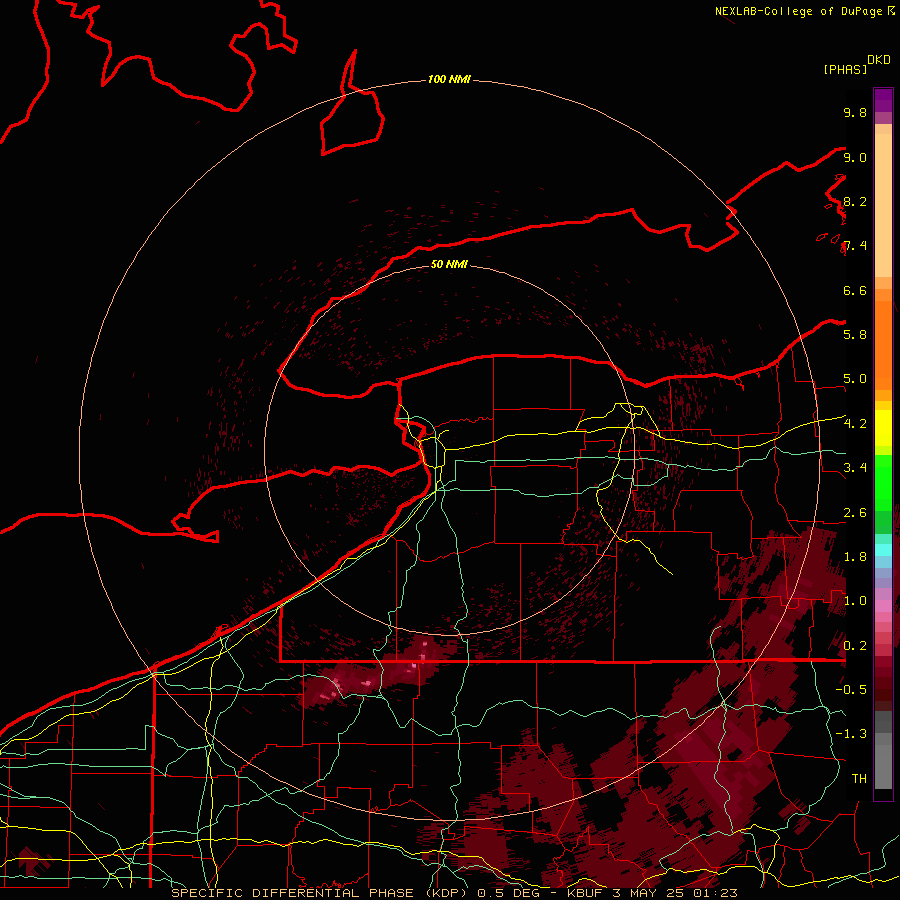Select the cyan band of the color scale
Image resolution: width=900 pixels, height=900 pixels.
coord(883,550)
